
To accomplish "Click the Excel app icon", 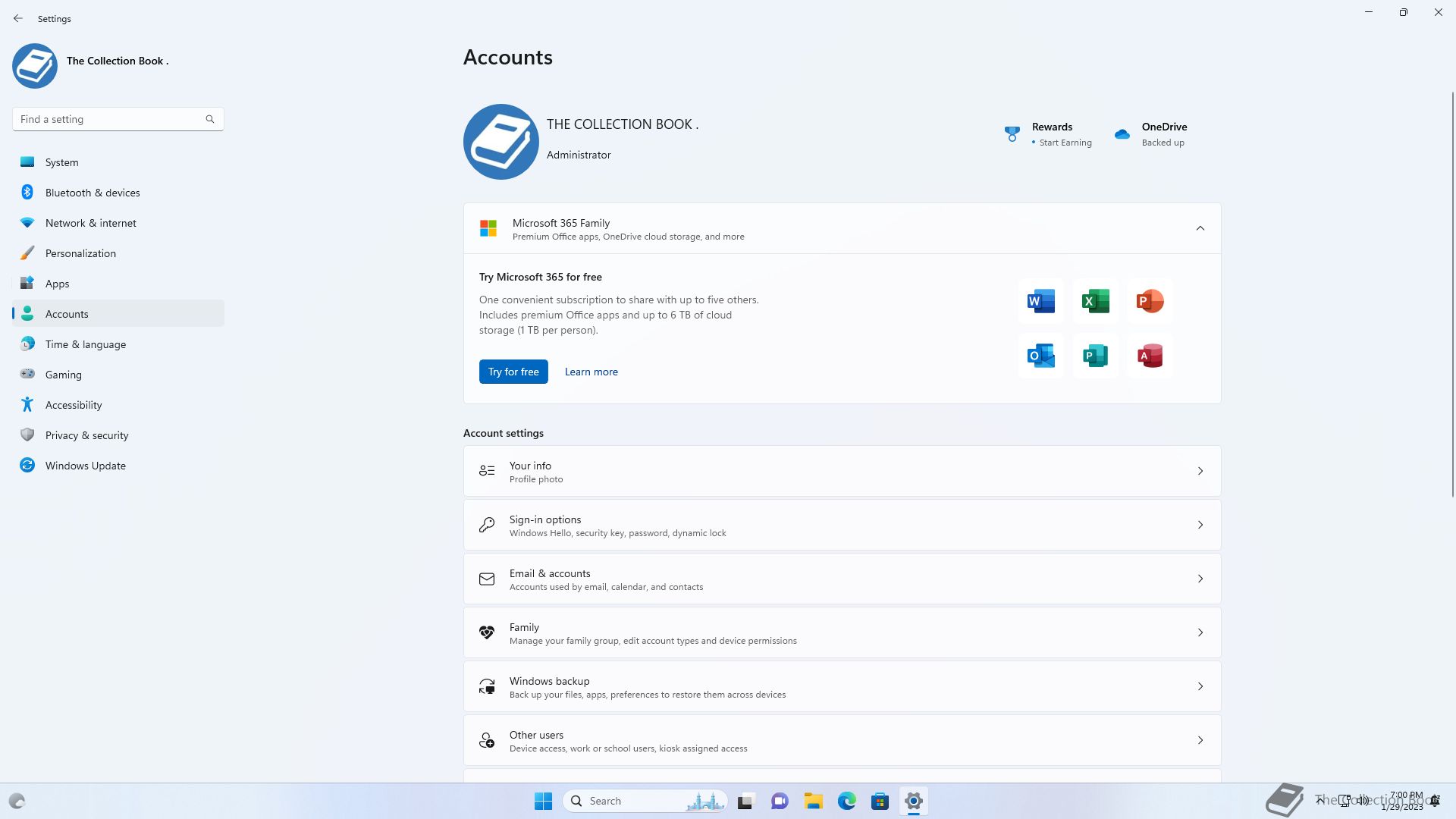I will pyautogui.click(x=1096, y=301).
